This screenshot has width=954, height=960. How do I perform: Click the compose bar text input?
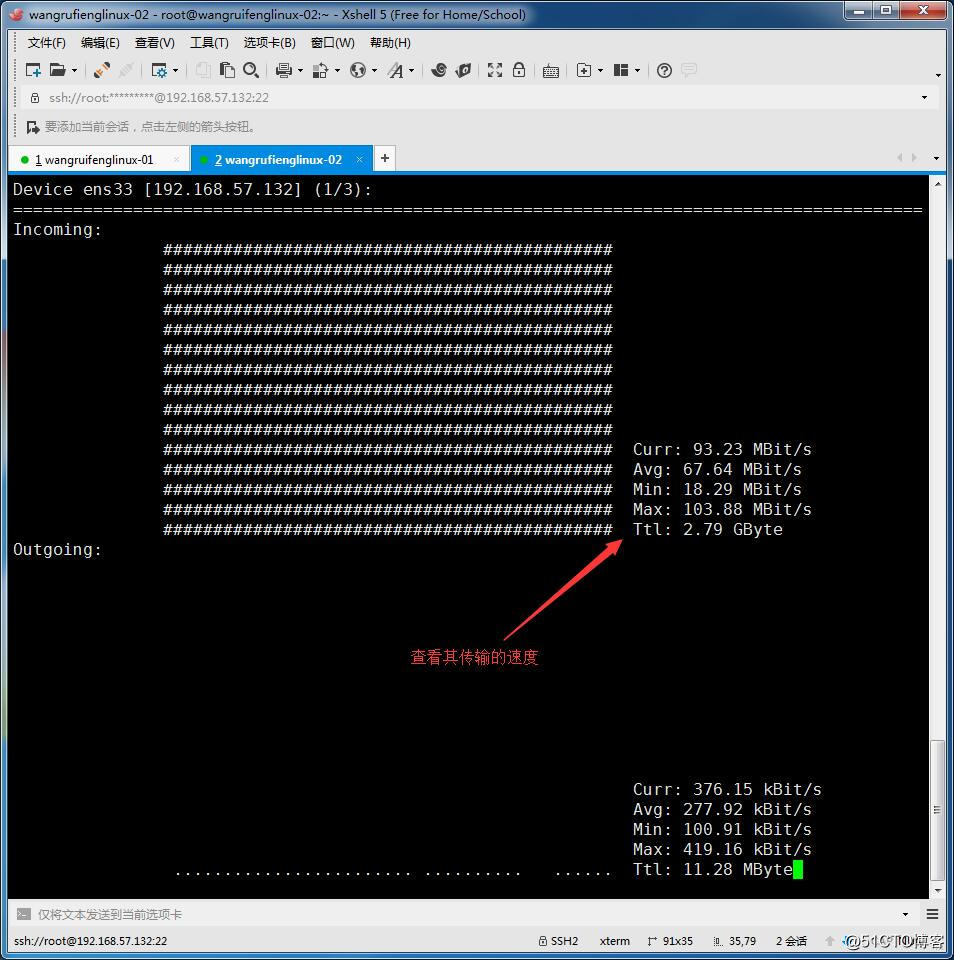pos(465,914)
